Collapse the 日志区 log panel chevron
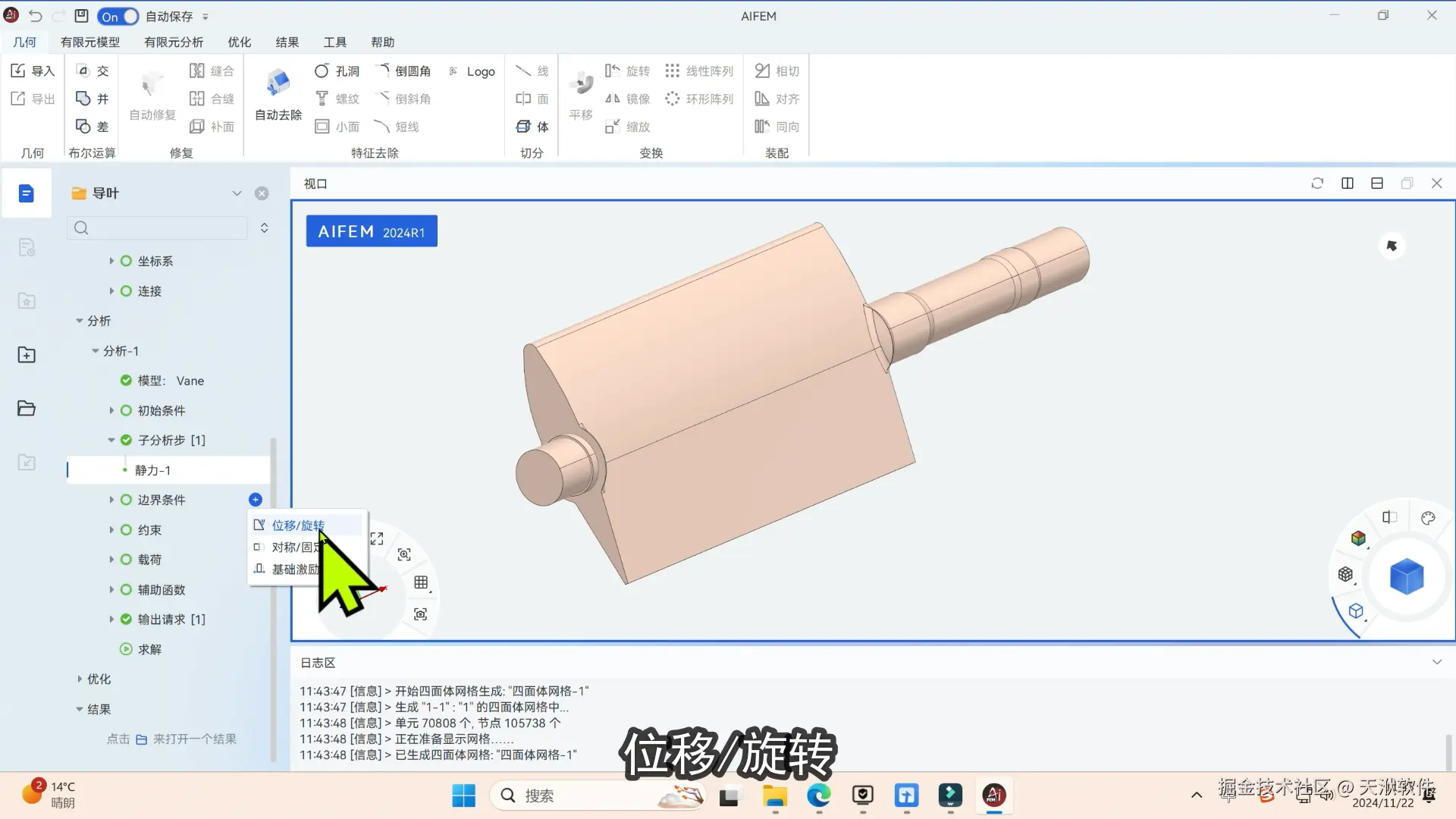 [x=1436, y=662]
